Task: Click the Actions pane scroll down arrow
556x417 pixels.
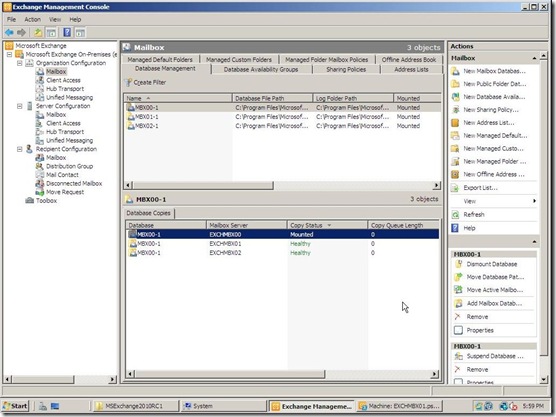Action: coord(544,379)
